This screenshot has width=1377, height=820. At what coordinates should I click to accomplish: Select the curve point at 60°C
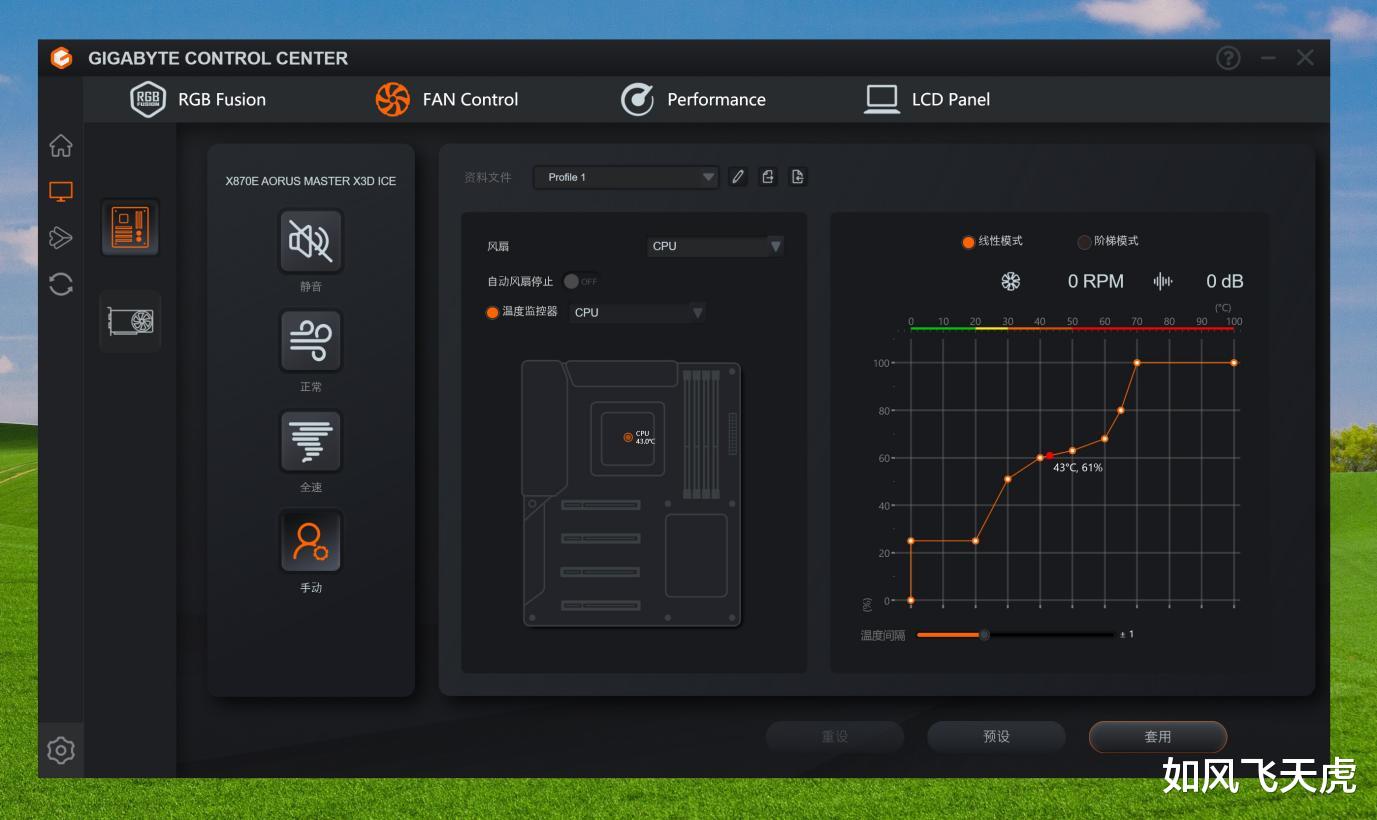[1105, 439]
